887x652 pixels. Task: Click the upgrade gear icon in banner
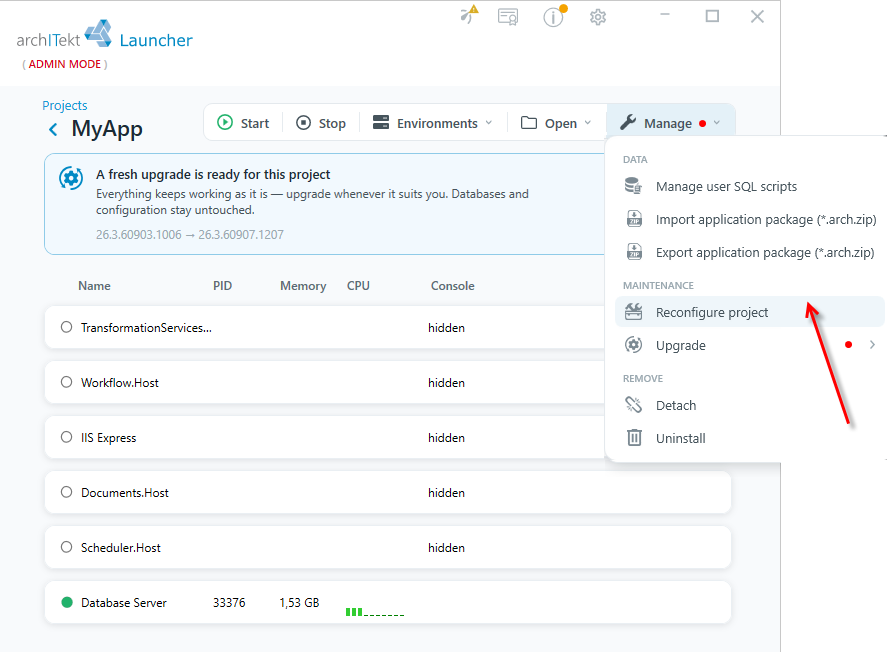point(71,178)
